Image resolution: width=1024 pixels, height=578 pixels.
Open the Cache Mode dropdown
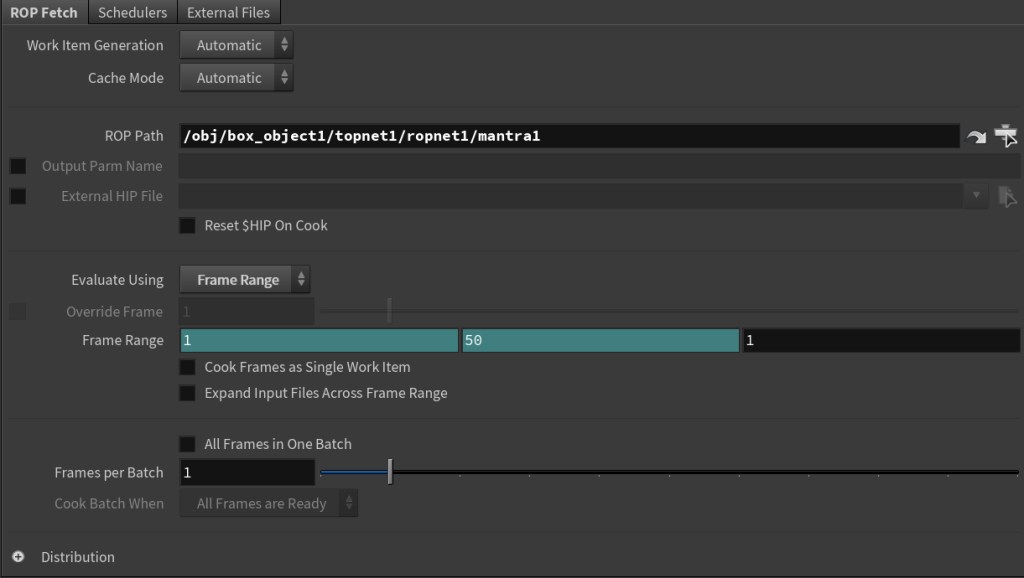[x=236, y=78]
